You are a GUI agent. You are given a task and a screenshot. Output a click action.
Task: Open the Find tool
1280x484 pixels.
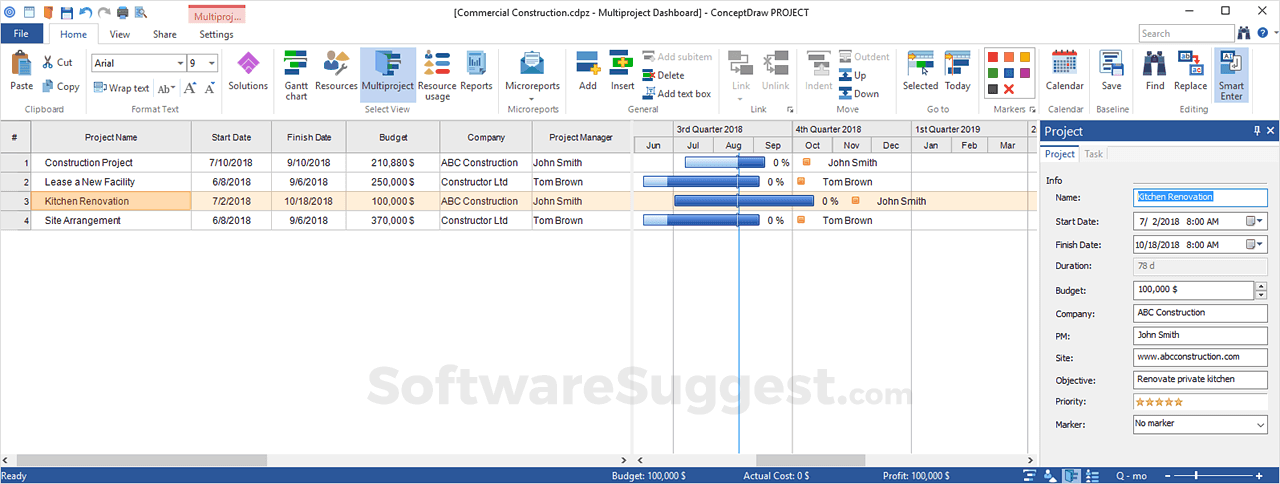pyautogui.click(x=1155, y=71)
